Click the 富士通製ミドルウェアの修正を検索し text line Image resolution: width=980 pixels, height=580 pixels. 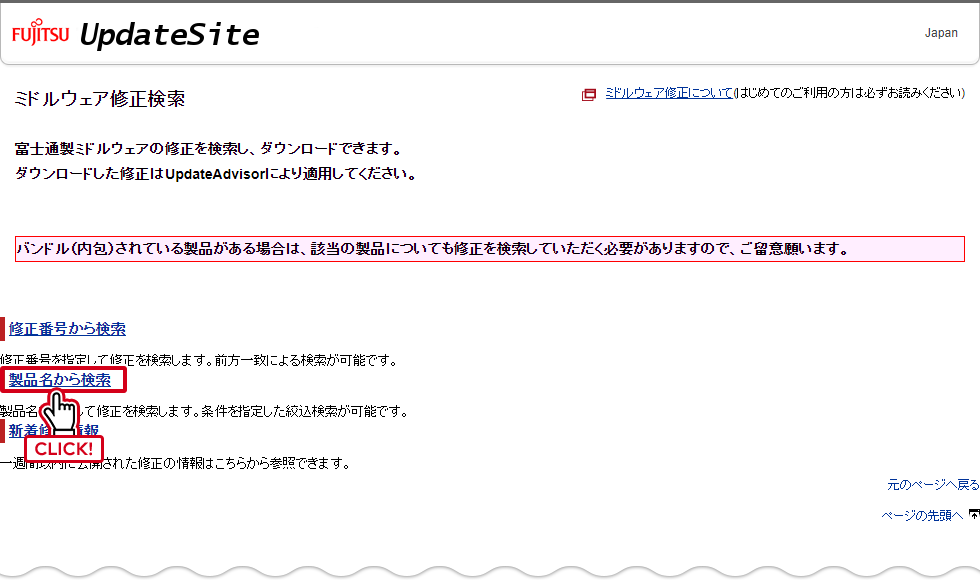point(208,149)
